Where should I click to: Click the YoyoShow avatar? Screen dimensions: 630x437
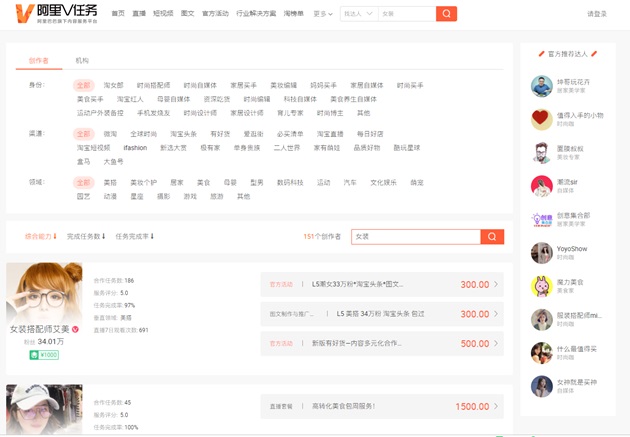542,253
